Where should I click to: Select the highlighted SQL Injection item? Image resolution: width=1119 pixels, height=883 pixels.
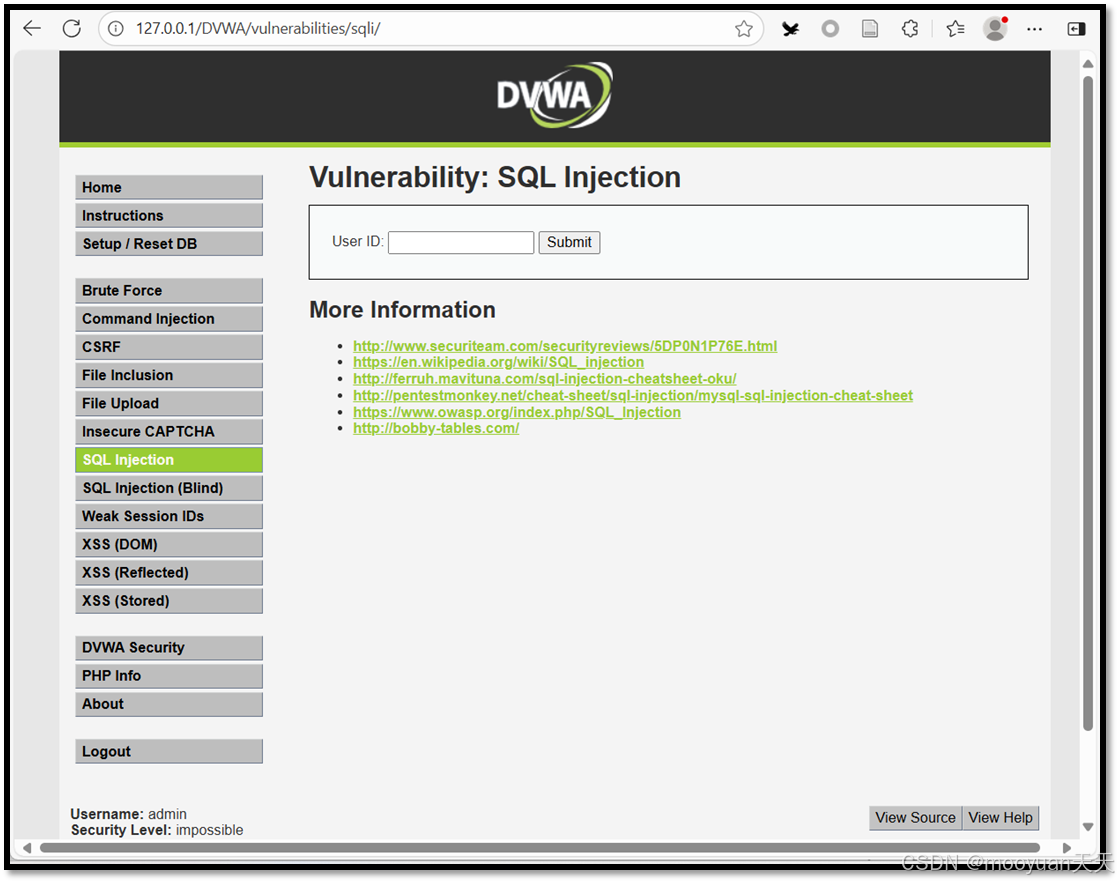tap(169, 460)
